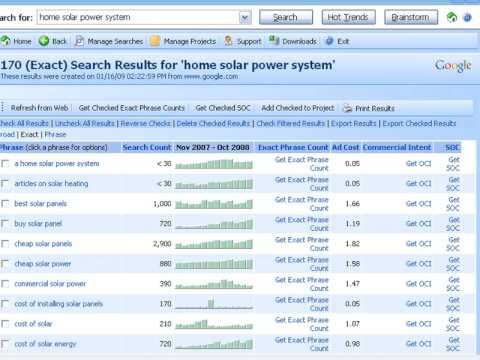This screenshot has height=360, width=480.
Task: Click ad cost 1.82 in cheap solar panels row
Action: point(352,244)
